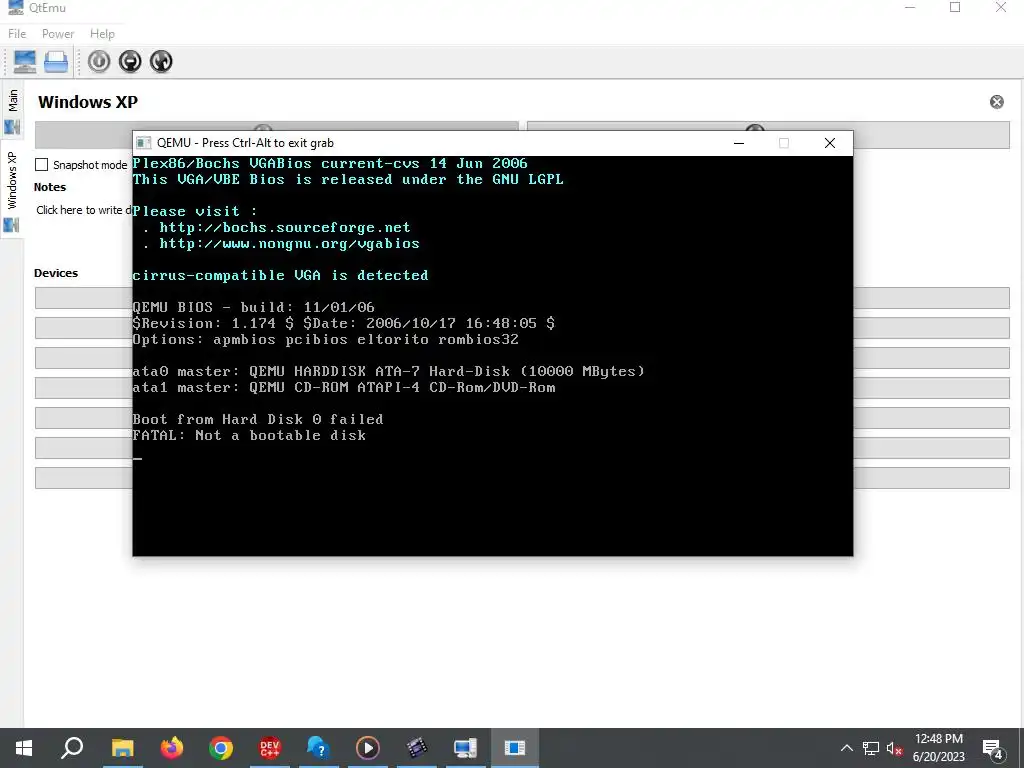Viewport: 1024px width, 768px height.
Task: Click the open machine icon in toolbar
Action: (56, 61)
